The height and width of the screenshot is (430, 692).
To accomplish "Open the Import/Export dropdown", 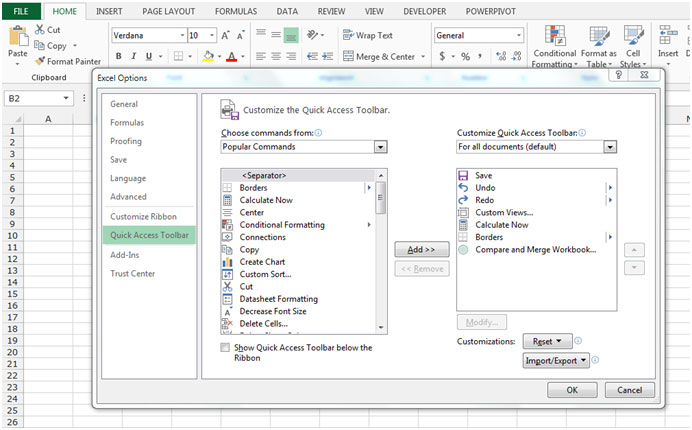I will point(556,361).
